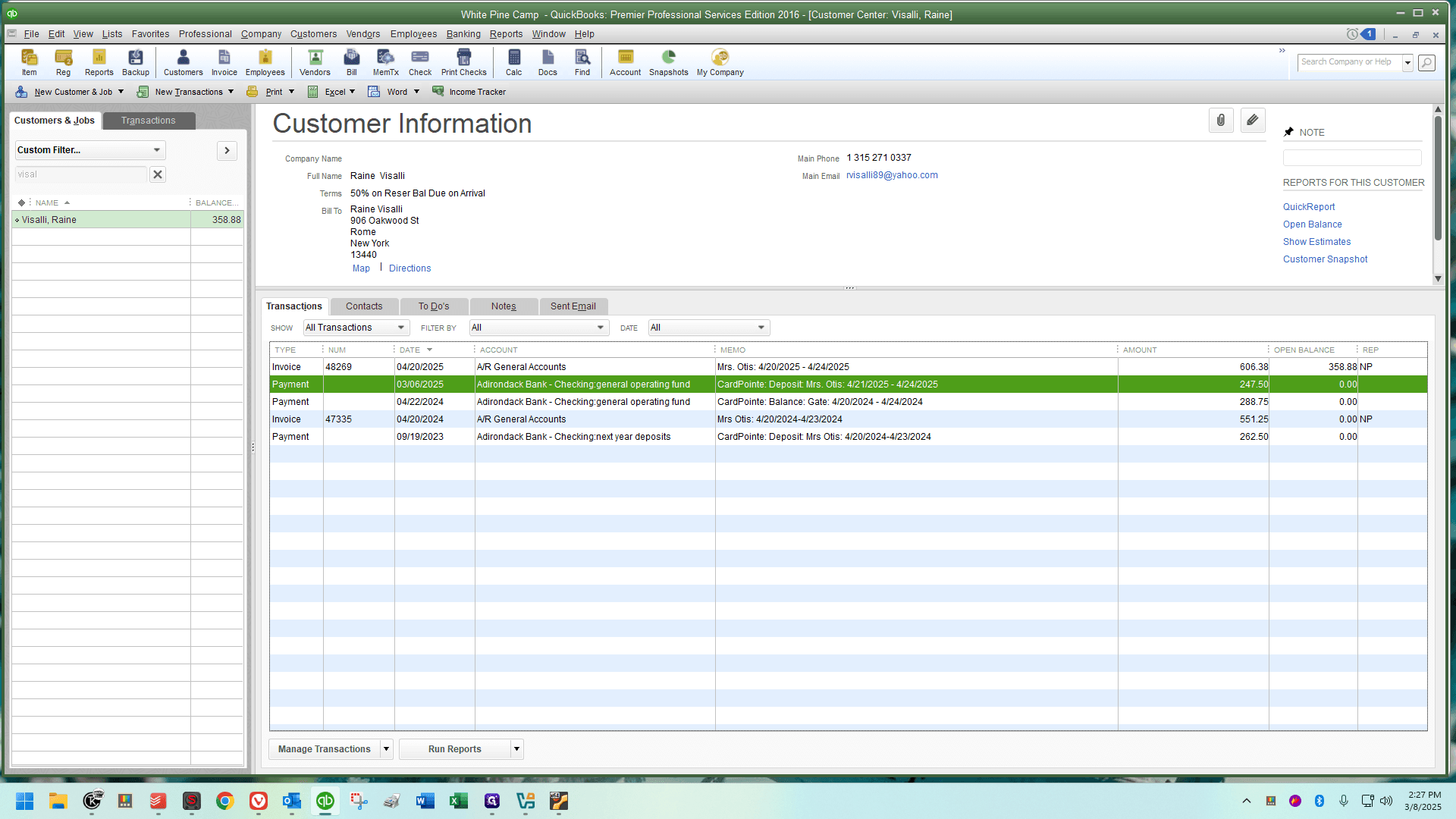Switch to the To Do's tab
Screen dimensions: 1456x819
click(x=434, y=306)
